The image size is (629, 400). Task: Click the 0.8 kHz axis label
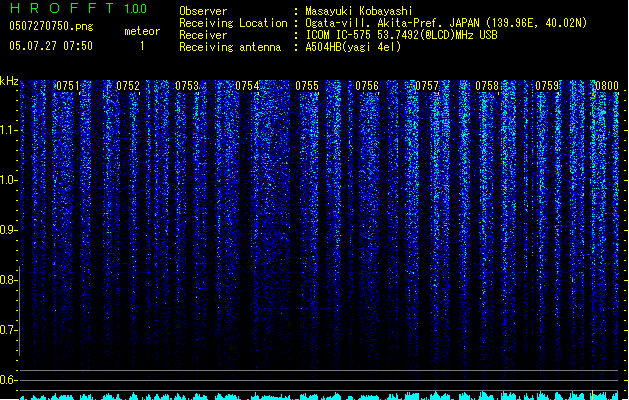tap(8, 280)
